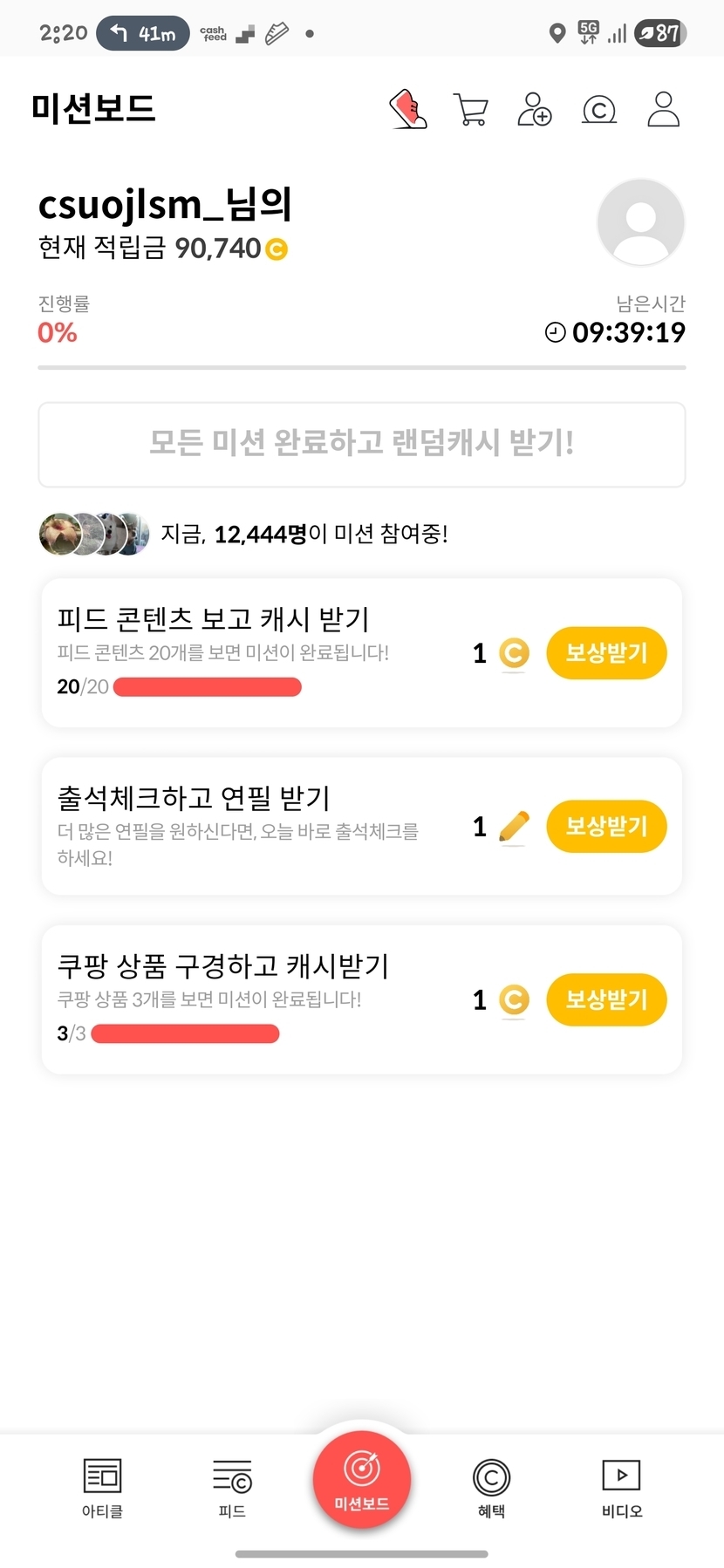Tap the gray profile avatar picture
The image size is (724, 1568).
click(x=640, y=222)
